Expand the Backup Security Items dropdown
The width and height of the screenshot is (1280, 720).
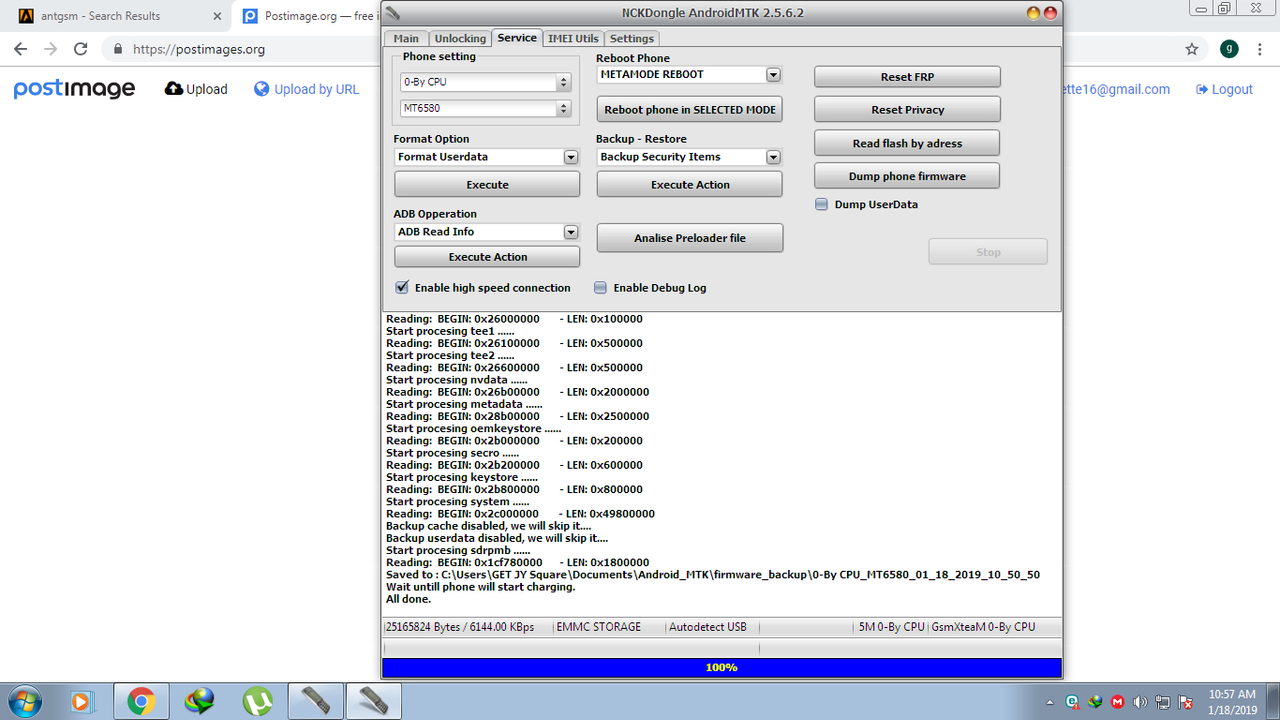(773, 157)
